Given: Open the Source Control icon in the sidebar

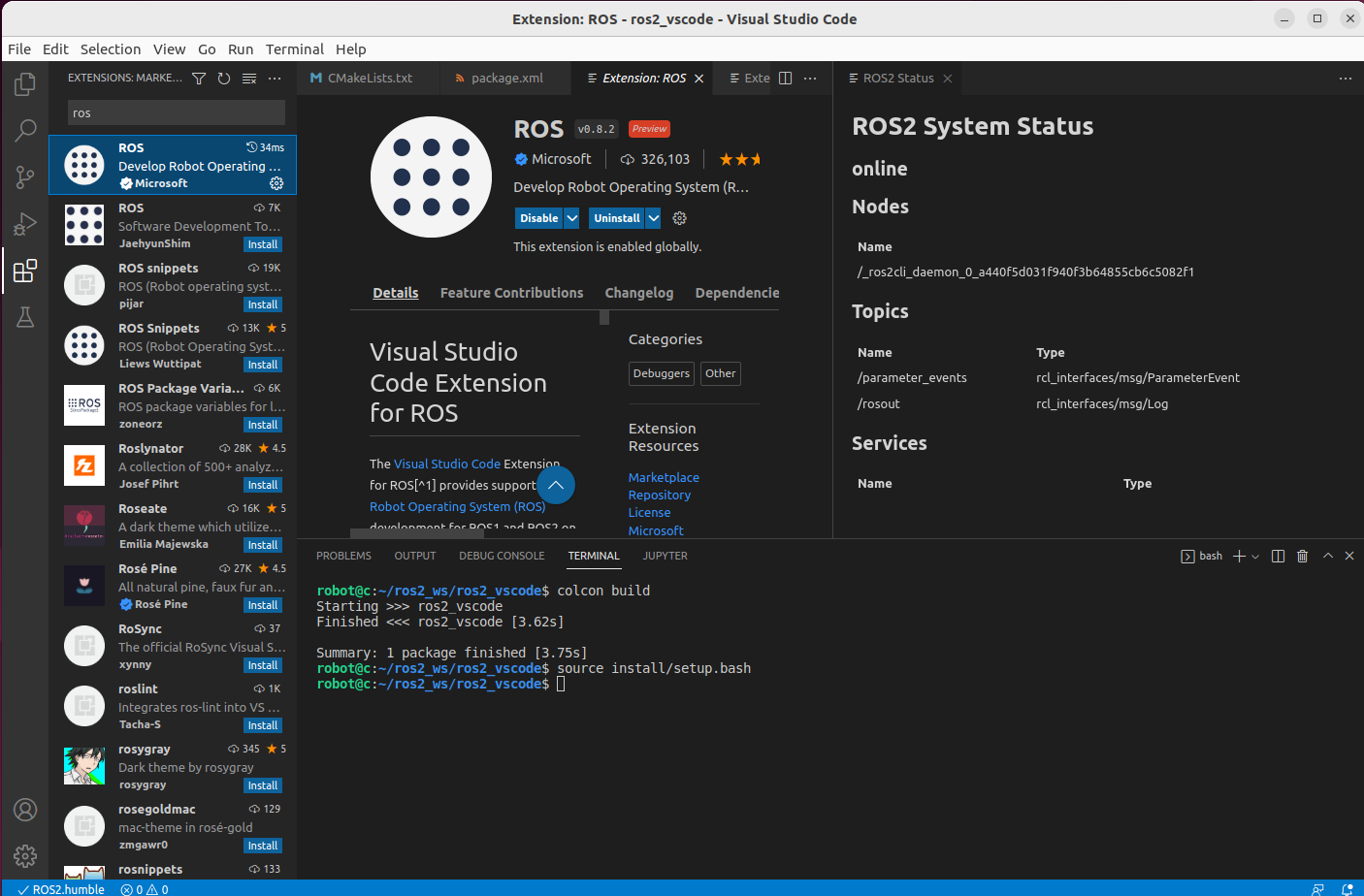Looking at the screenshot, I should pos(24,177).
